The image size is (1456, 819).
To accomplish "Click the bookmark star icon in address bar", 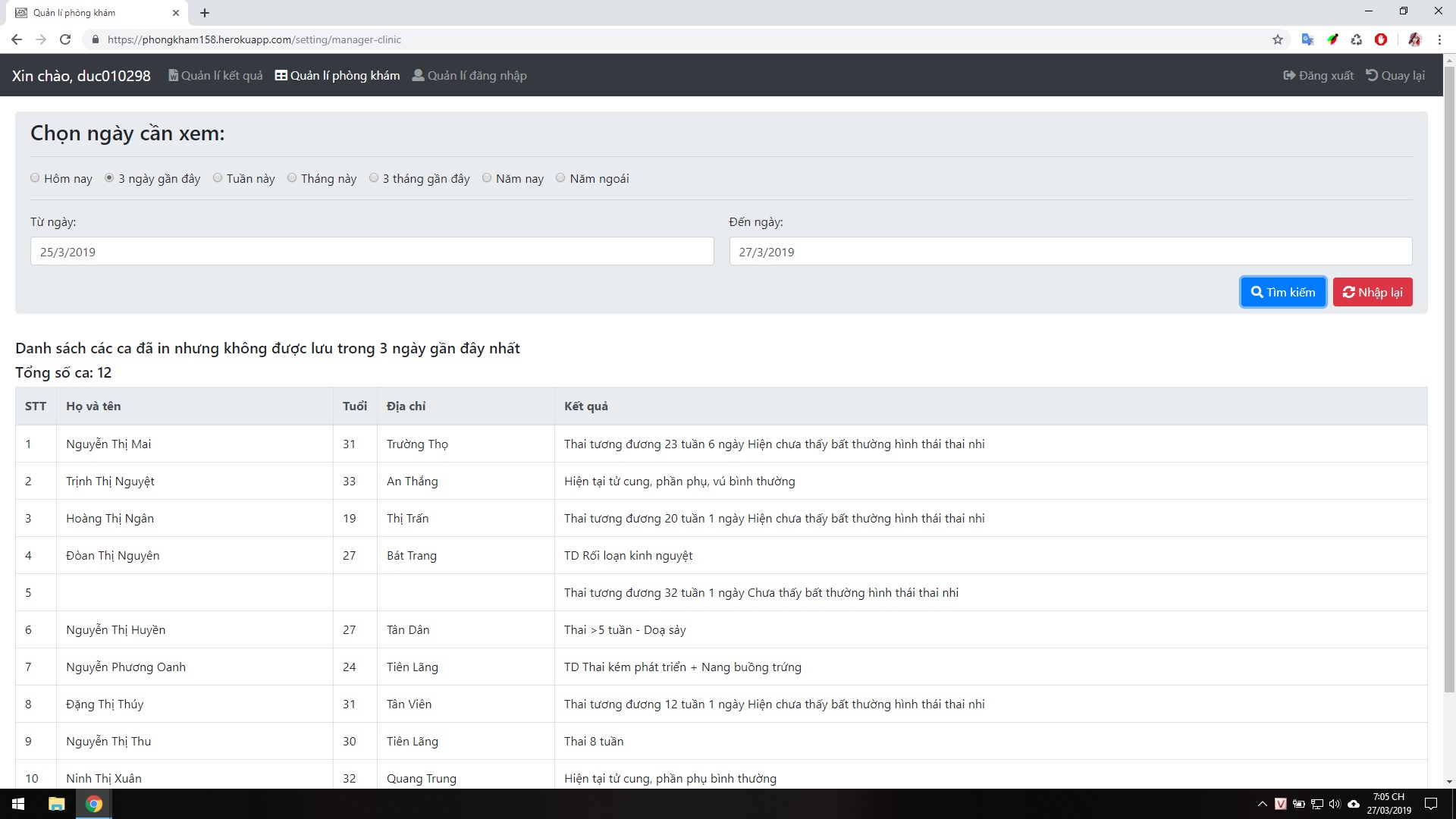I will [x=1278, y=39].
